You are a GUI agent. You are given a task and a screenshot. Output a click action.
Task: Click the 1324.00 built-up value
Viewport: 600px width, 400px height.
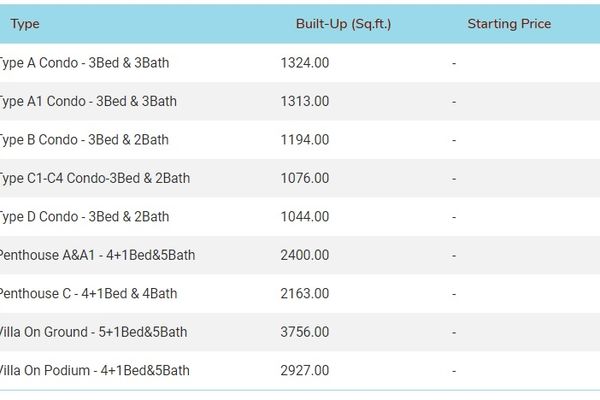click(305, 63)
